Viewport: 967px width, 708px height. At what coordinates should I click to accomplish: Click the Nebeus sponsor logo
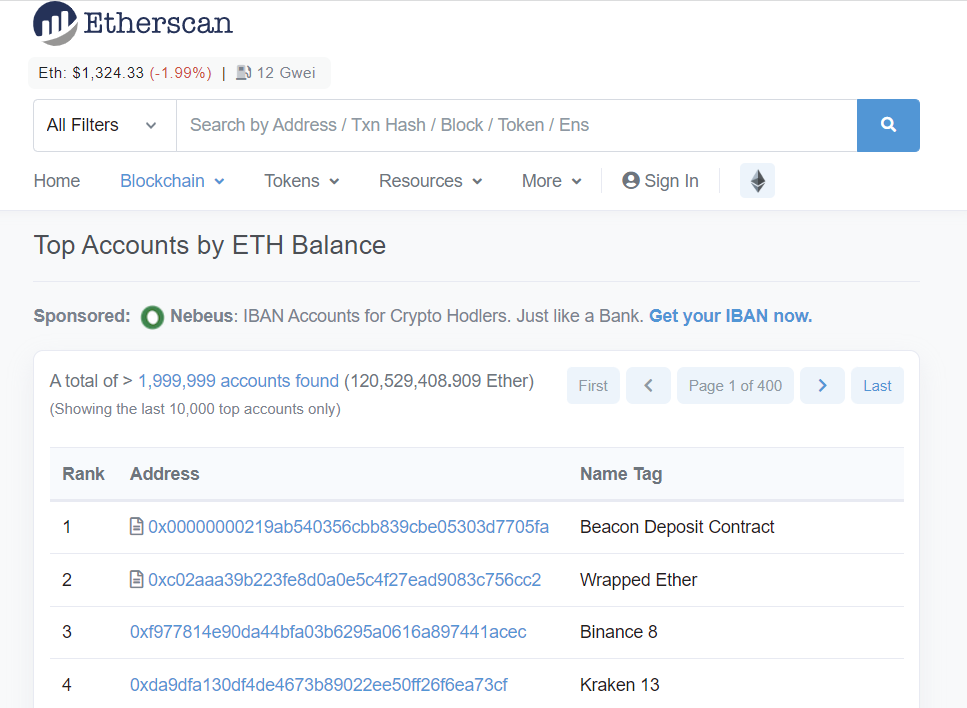coord(152,317)
